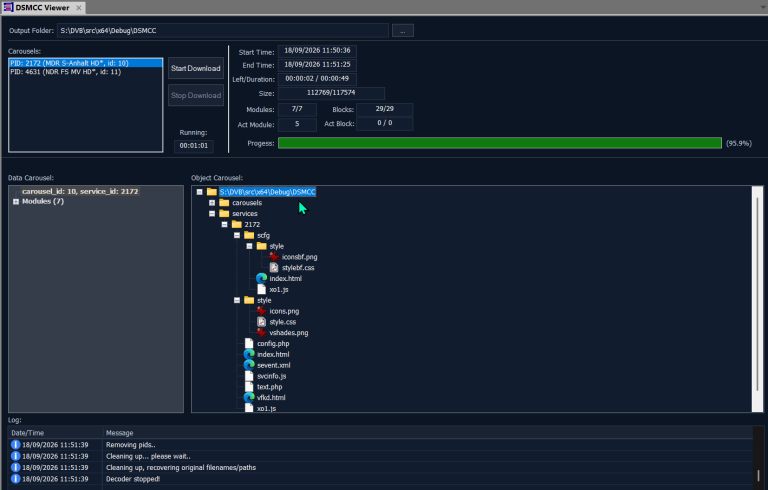The image size is (768, 490).
Task: Click the icons.png image icon
Action: click(262, 311)
